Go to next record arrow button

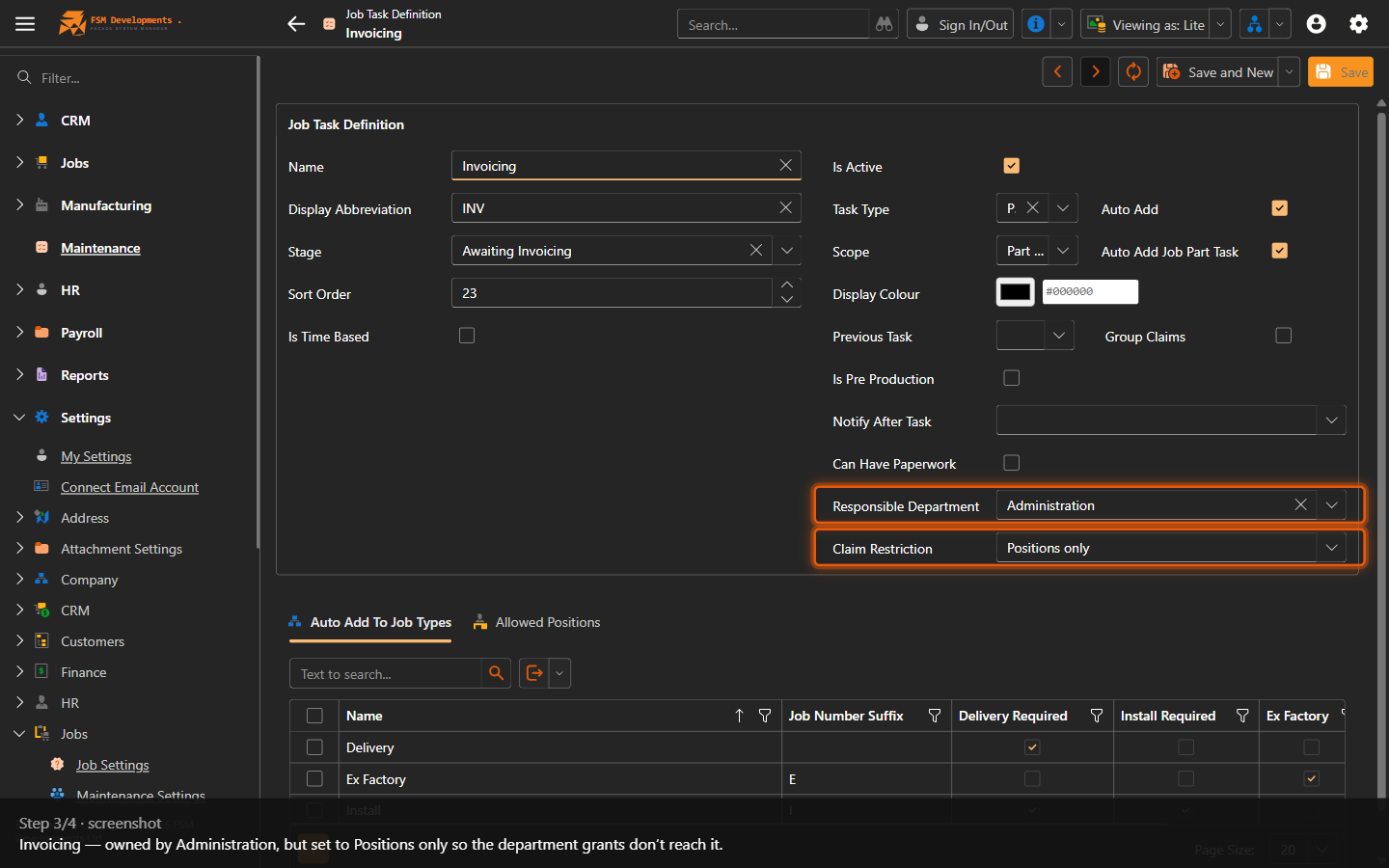tap(1095, 72)
